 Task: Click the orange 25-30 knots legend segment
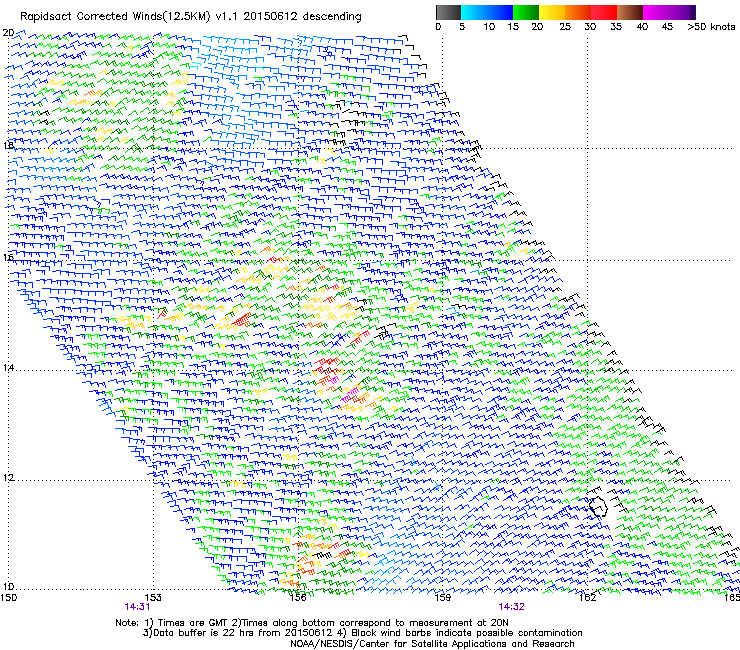pos(578,12)
